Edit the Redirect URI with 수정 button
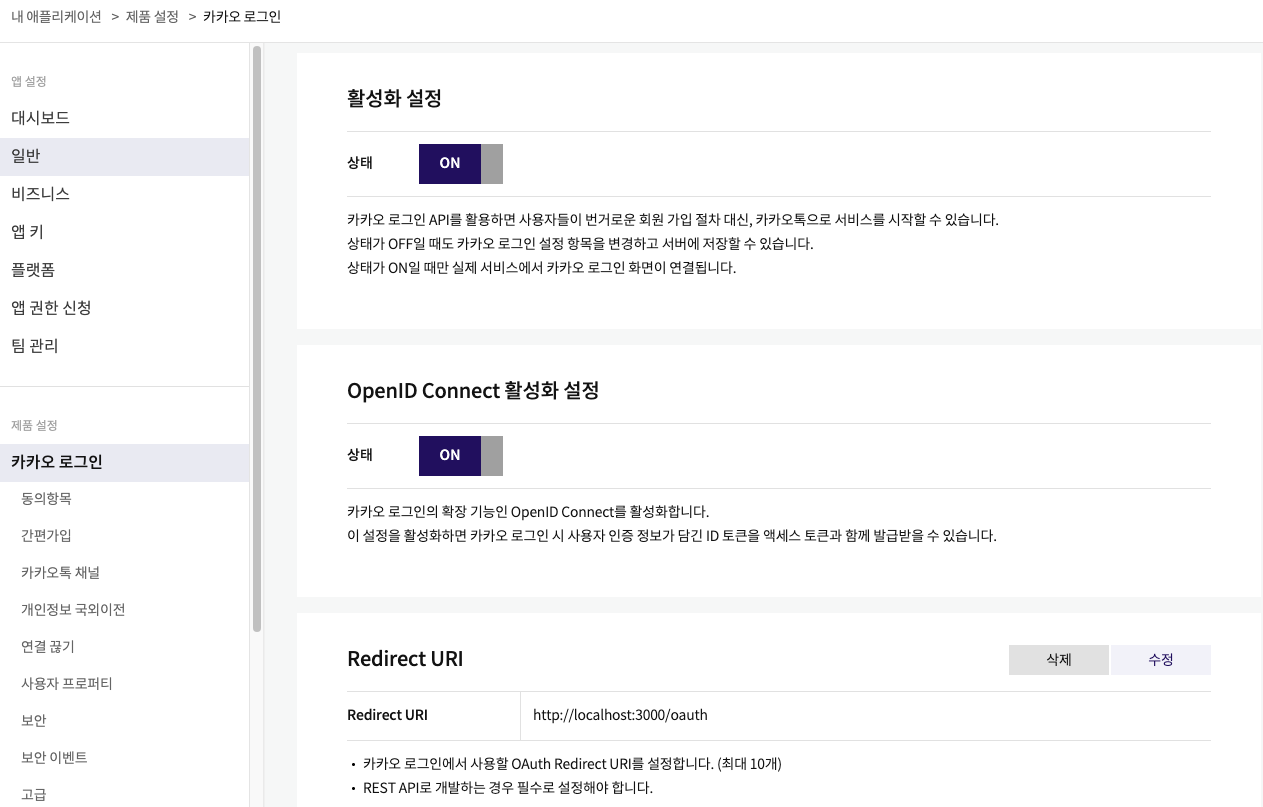 click(1161, 660)
